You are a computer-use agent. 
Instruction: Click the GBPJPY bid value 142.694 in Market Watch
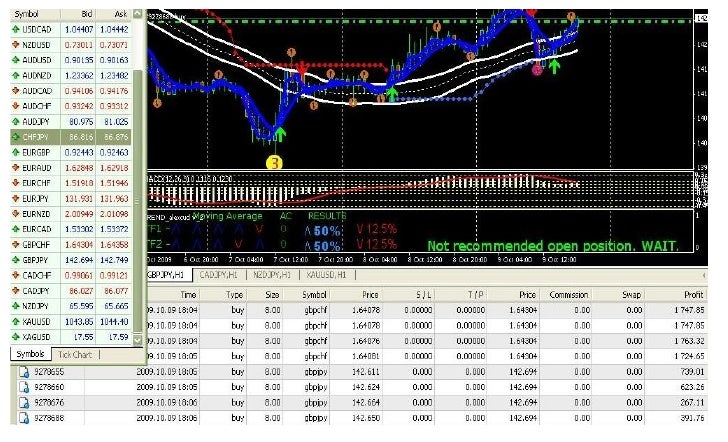(79, 260)
